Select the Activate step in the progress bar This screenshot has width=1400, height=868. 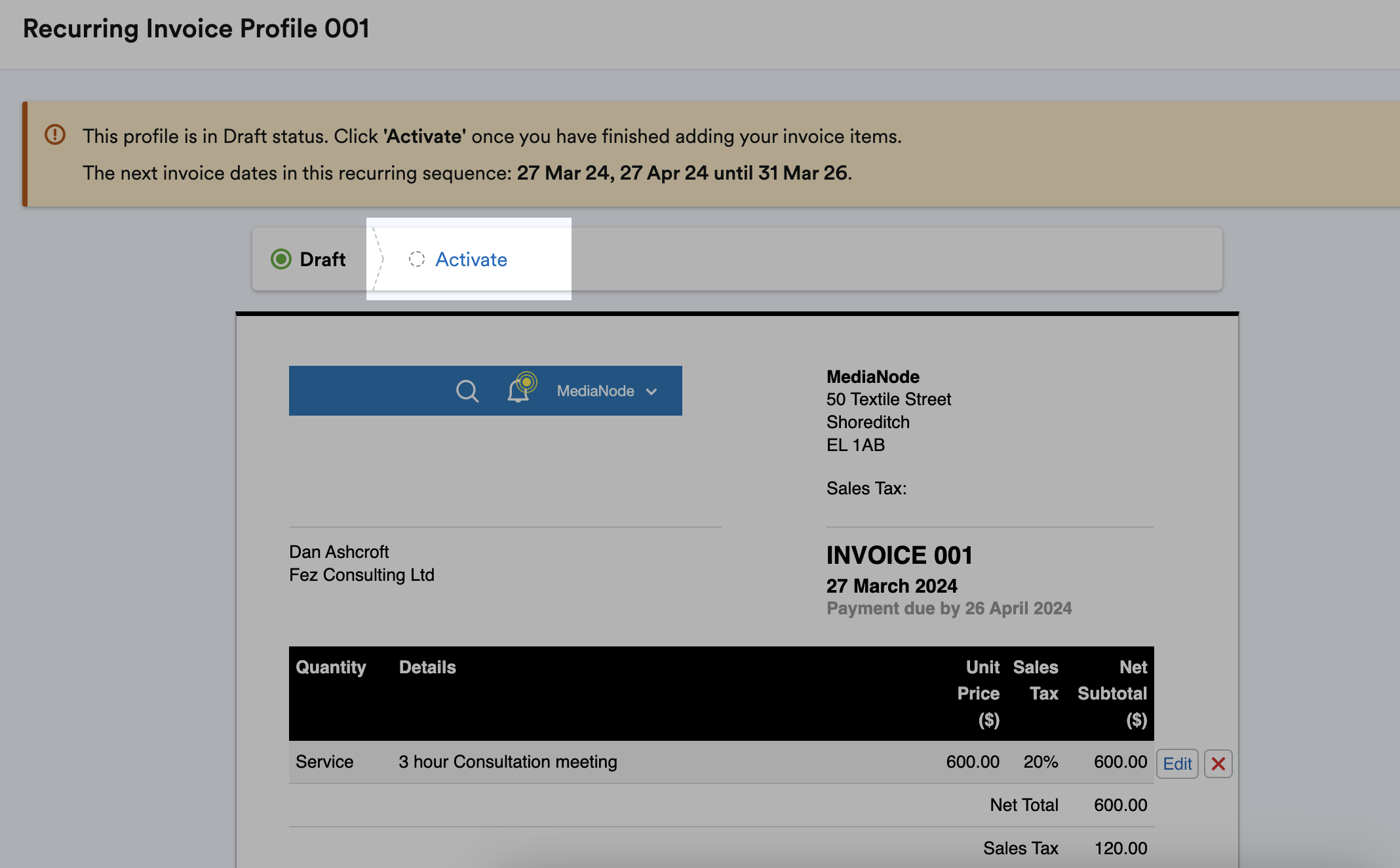471,259
